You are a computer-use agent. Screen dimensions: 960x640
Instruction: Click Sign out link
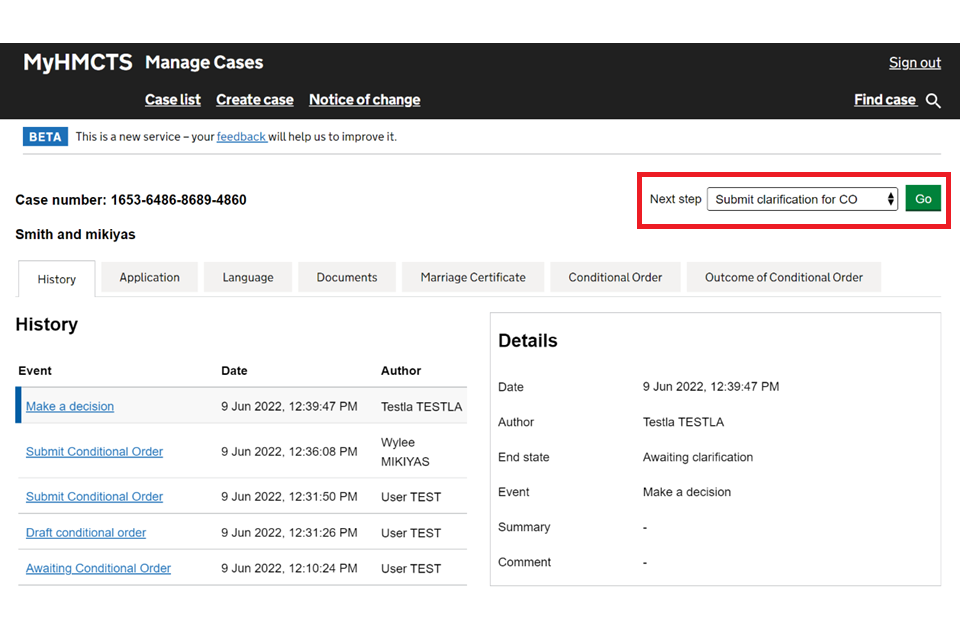pyautogui.click(x=914, y=63)
